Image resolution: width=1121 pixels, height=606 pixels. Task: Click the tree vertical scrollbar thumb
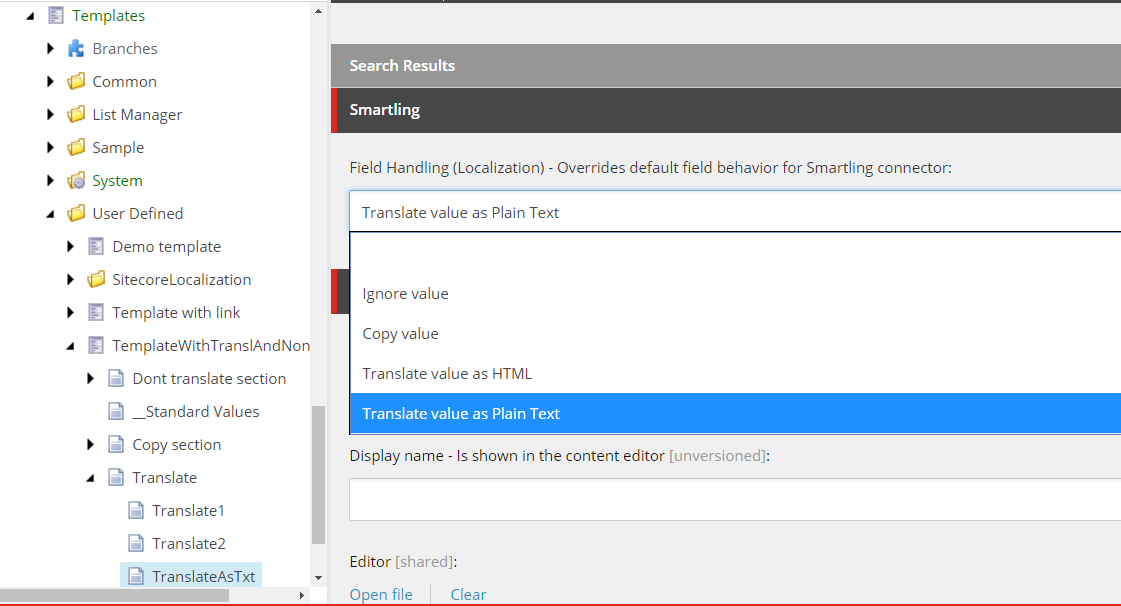(318, 475)
